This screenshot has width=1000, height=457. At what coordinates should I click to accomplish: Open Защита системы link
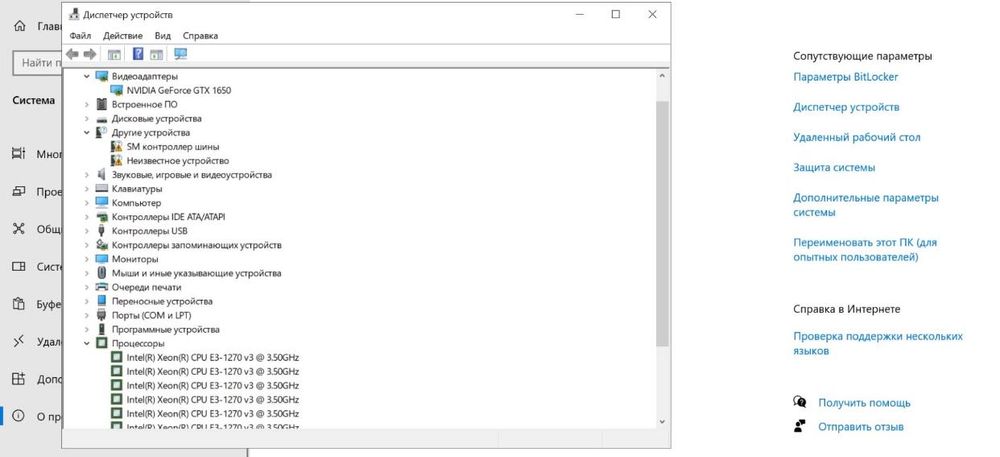[x=834, y=168]
